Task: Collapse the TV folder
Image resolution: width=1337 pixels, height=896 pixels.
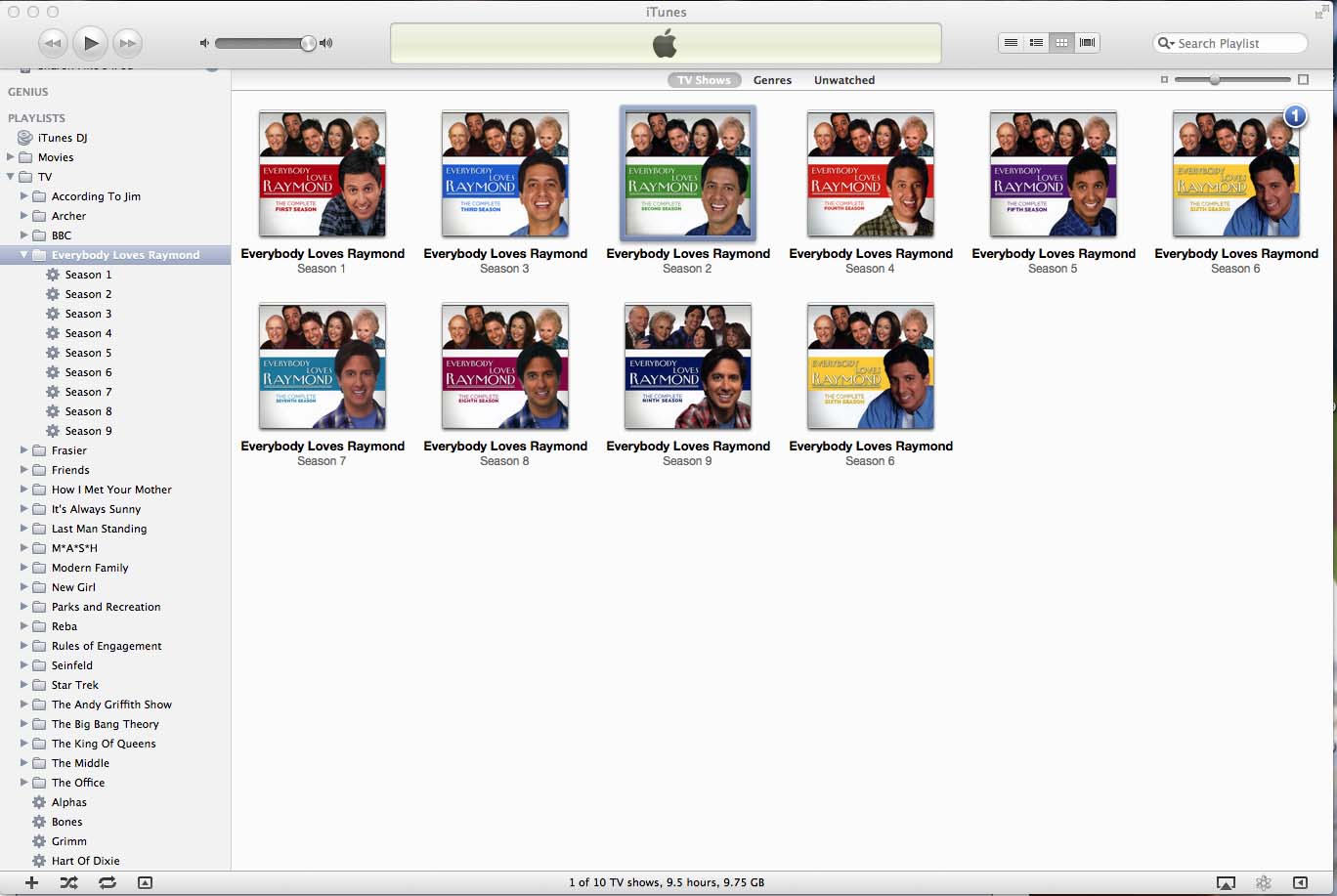Action: 11,177
